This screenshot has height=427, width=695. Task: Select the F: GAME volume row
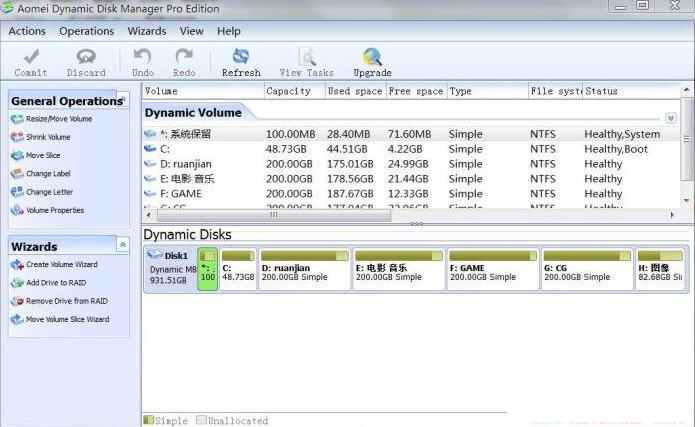pyautogui.click(x=411, y=194)
